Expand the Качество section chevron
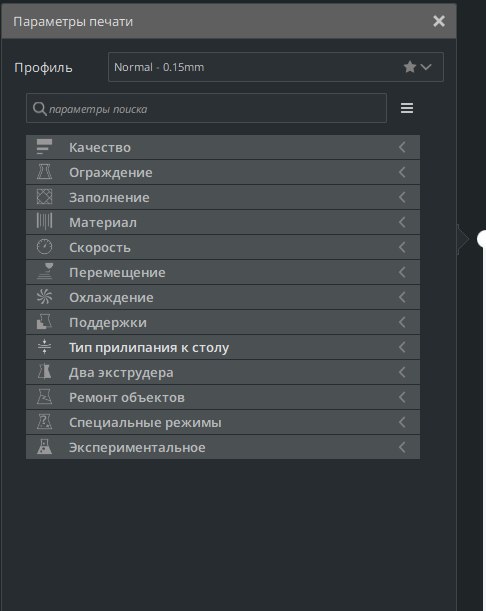486x611 pixels. click(x=402, y=147)
